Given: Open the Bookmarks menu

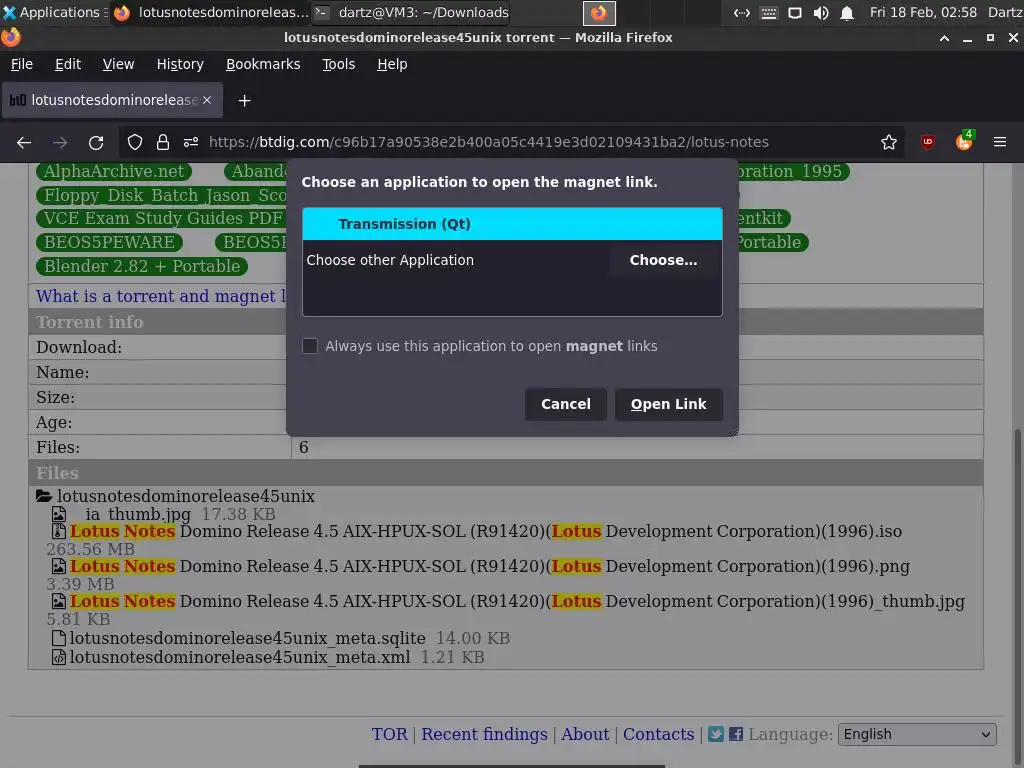Looking at the screenshot, I should click(263, 64).
